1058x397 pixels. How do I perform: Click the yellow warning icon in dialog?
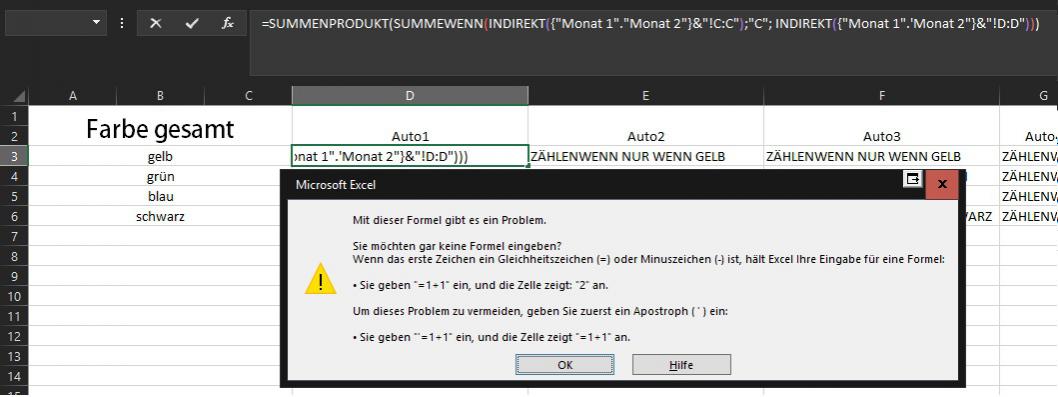click(x=321, y=279)
